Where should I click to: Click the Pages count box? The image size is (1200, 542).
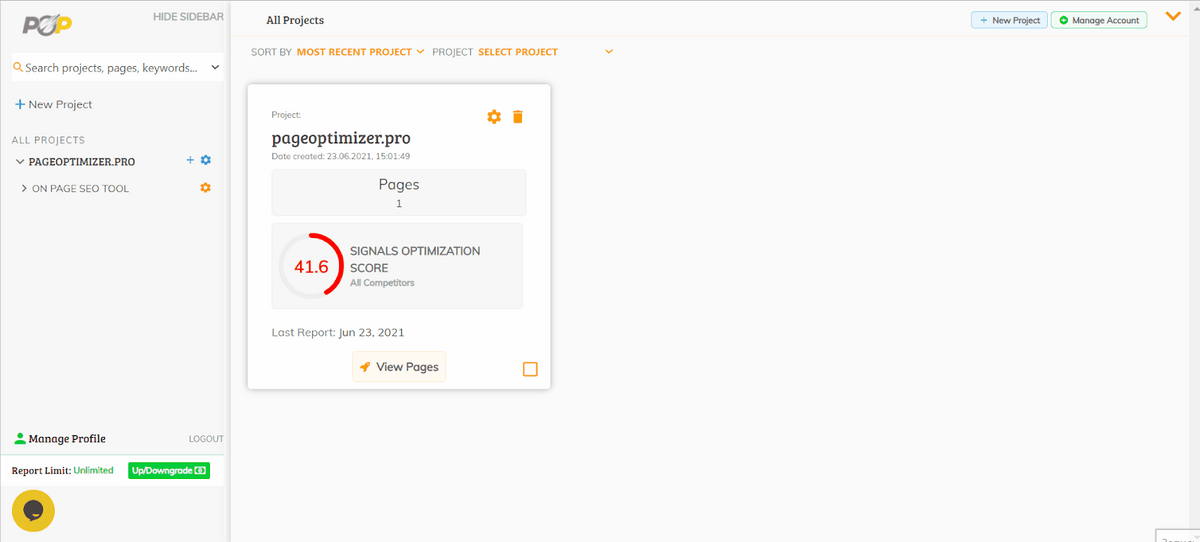pyautogui.click(x=399, y=192)
